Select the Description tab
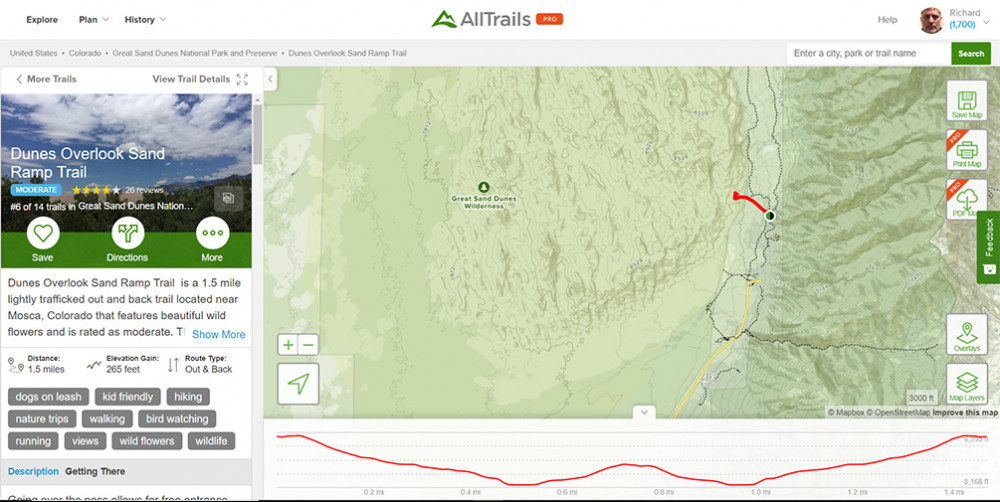The image size is (1000, 502). coord(33,471)
